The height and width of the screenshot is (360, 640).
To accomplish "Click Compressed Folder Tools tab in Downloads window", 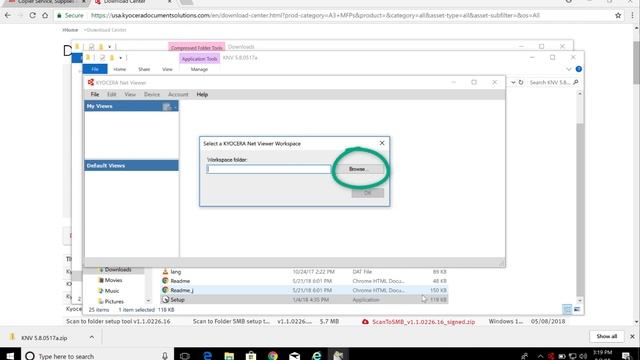I will [x=196, y=47].
